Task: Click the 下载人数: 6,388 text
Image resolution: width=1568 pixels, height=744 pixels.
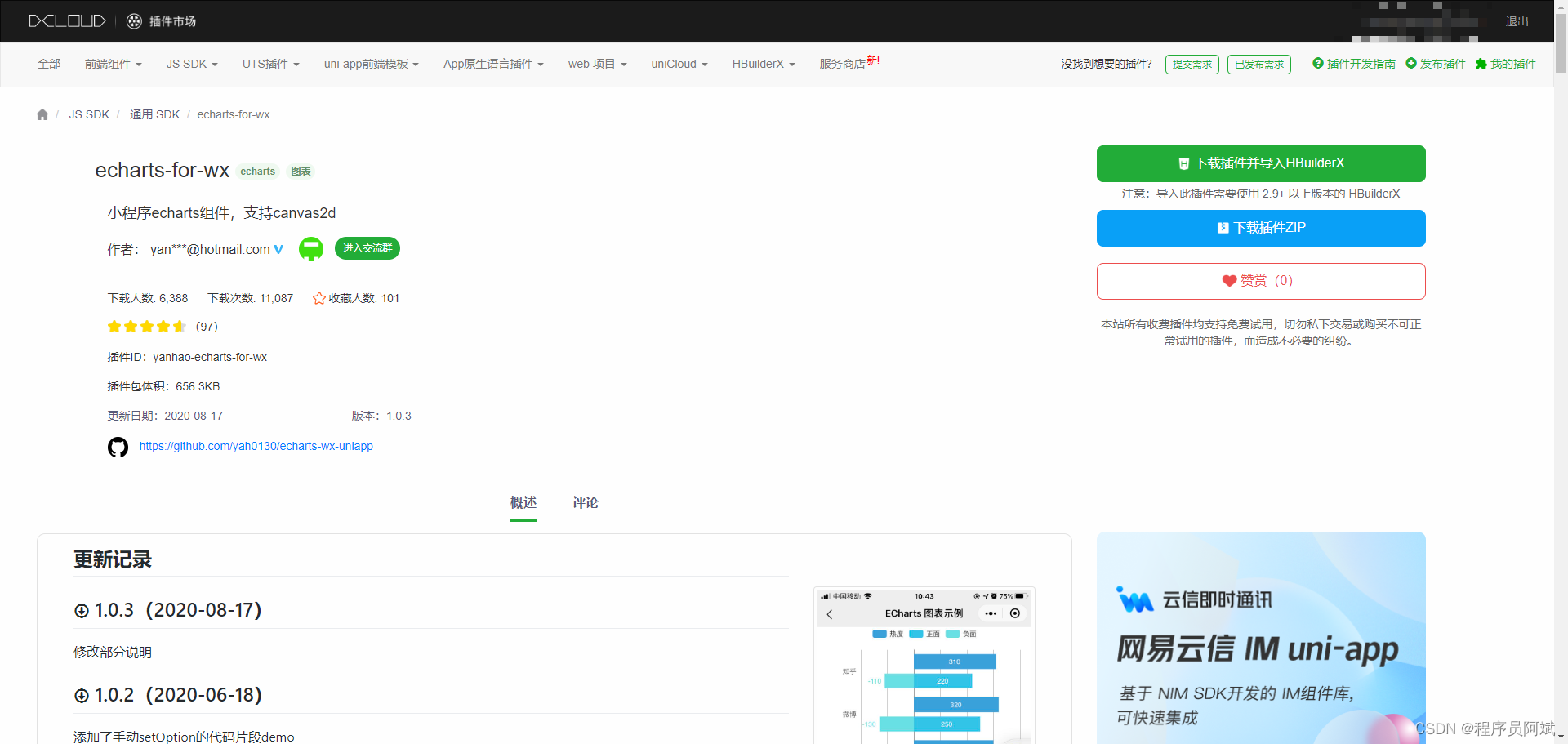Action: [x=148, y=298]
